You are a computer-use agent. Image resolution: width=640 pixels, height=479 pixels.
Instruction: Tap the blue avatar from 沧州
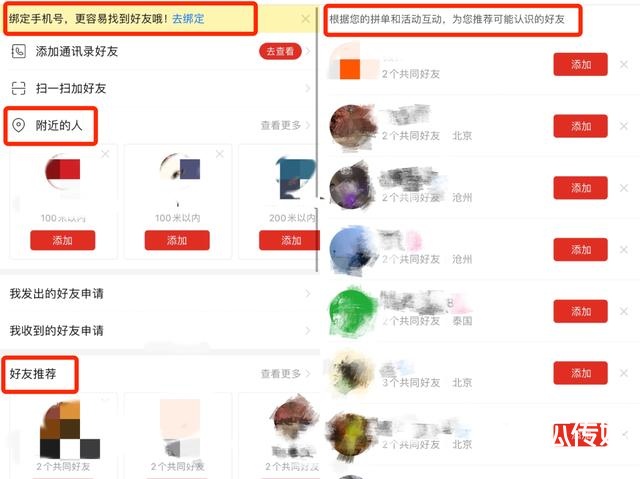[353, 250]
